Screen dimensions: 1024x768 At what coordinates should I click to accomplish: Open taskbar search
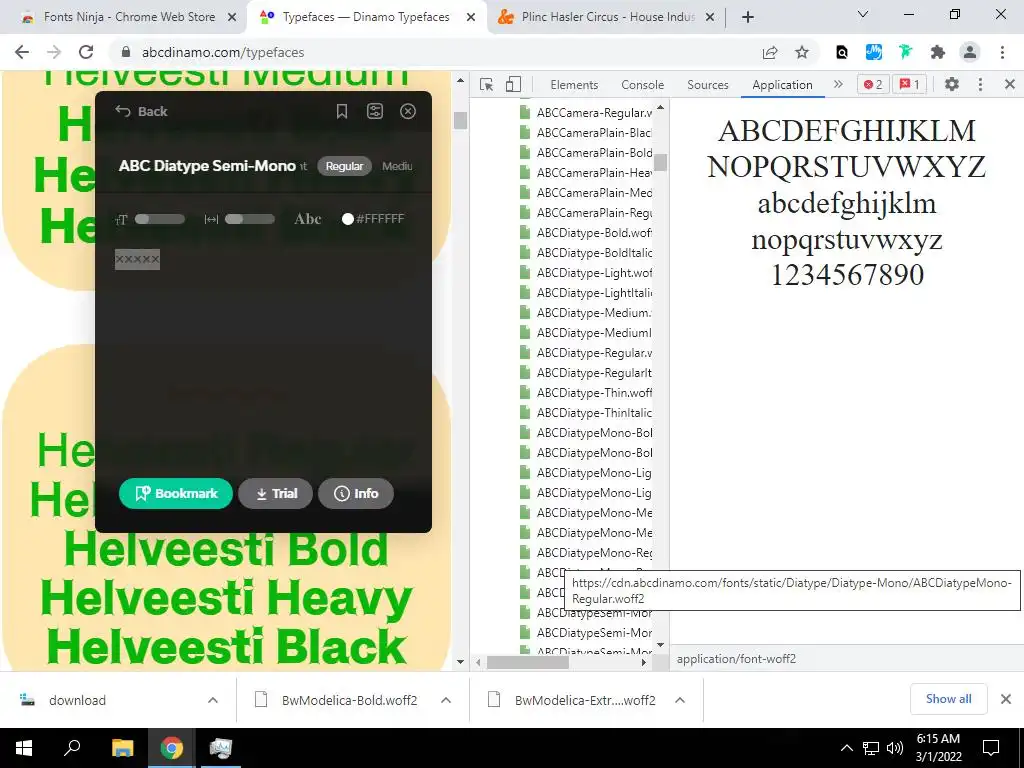click(x=72, y=748)
